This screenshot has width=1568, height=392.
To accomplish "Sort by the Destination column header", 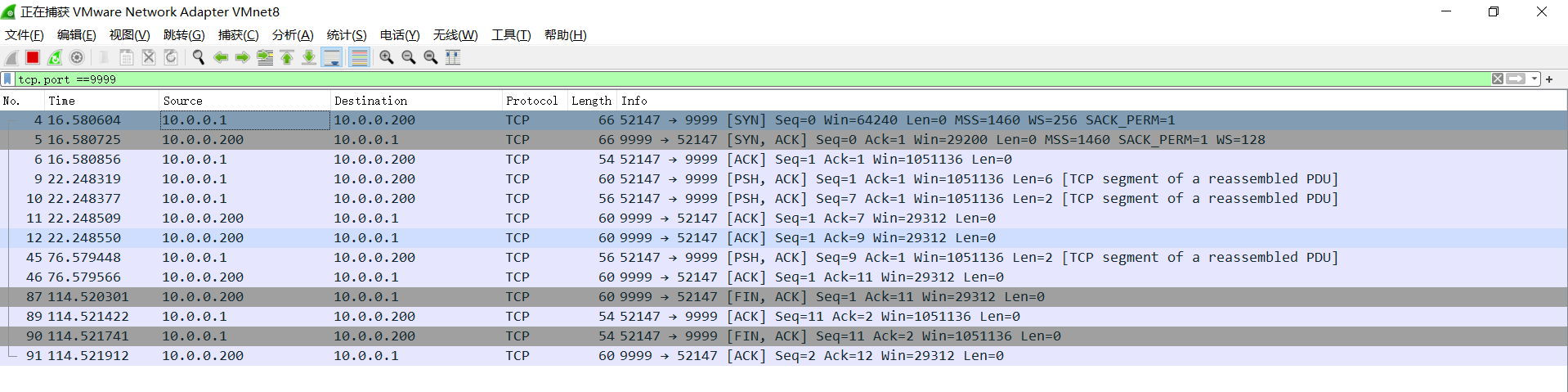I will tap(416, 101).
